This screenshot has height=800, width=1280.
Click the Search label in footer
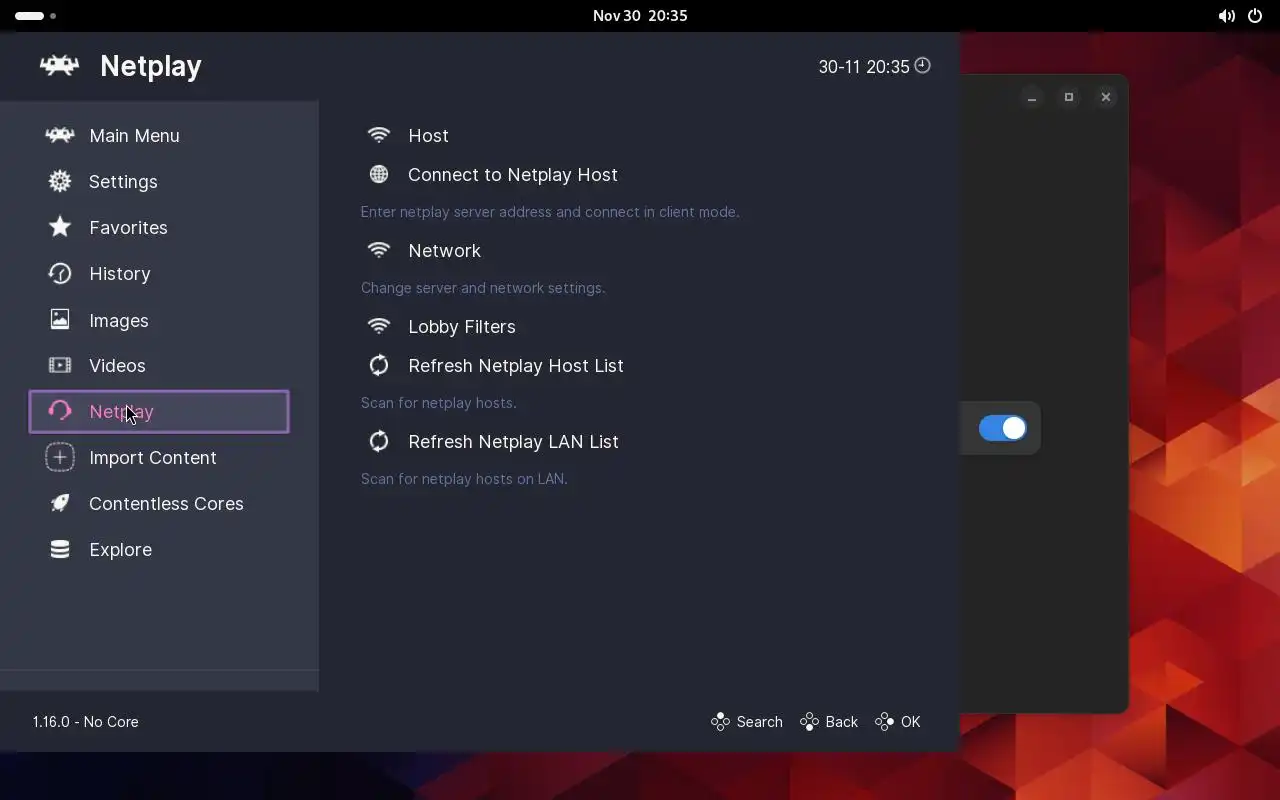coord(759,722)
